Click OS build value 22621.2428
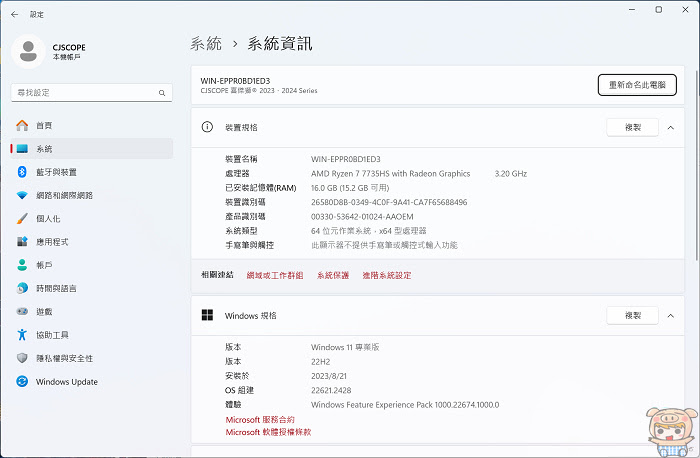The image size is (700, 458). pos(331,390)
